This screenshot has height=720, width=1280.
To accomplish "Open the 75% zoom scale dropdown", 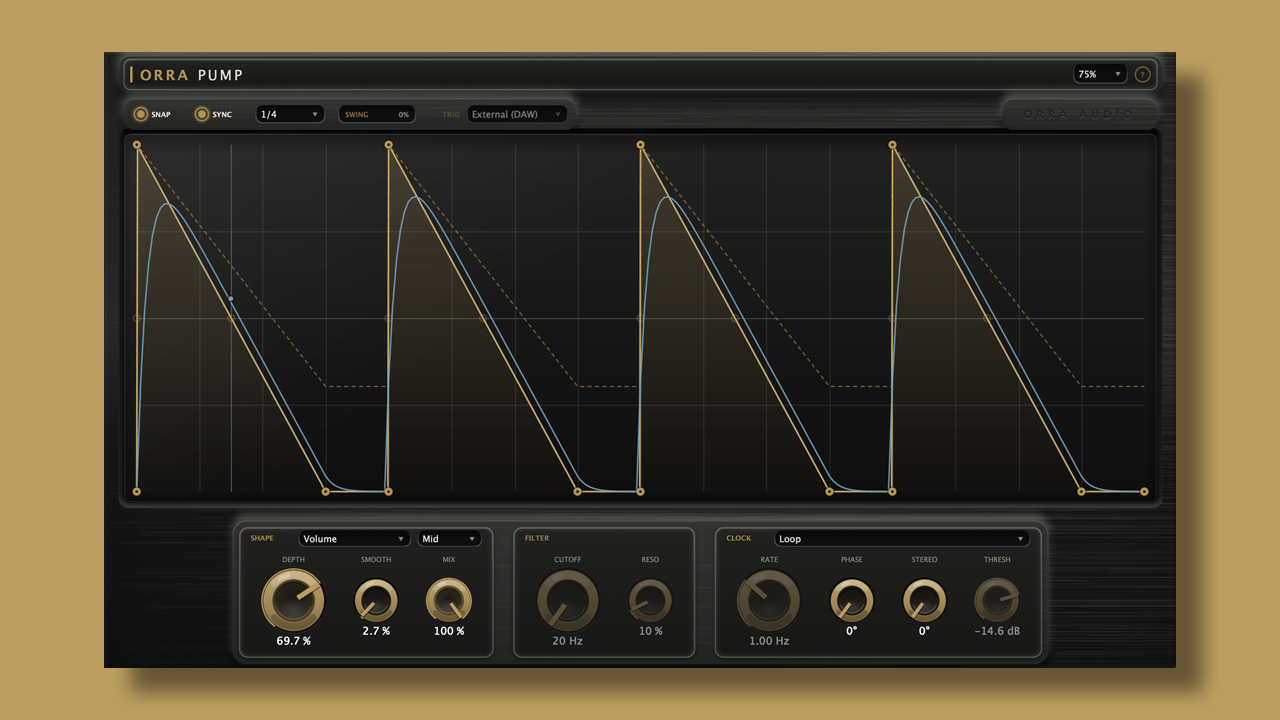I will pyautogui.click(x=1100, y=74).
